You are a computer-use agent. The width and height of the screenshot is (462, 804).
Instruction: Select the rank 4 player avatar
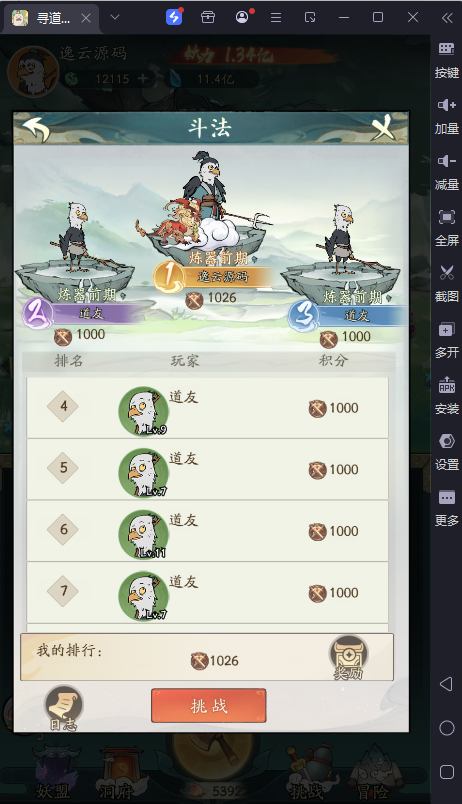(144, 411)
